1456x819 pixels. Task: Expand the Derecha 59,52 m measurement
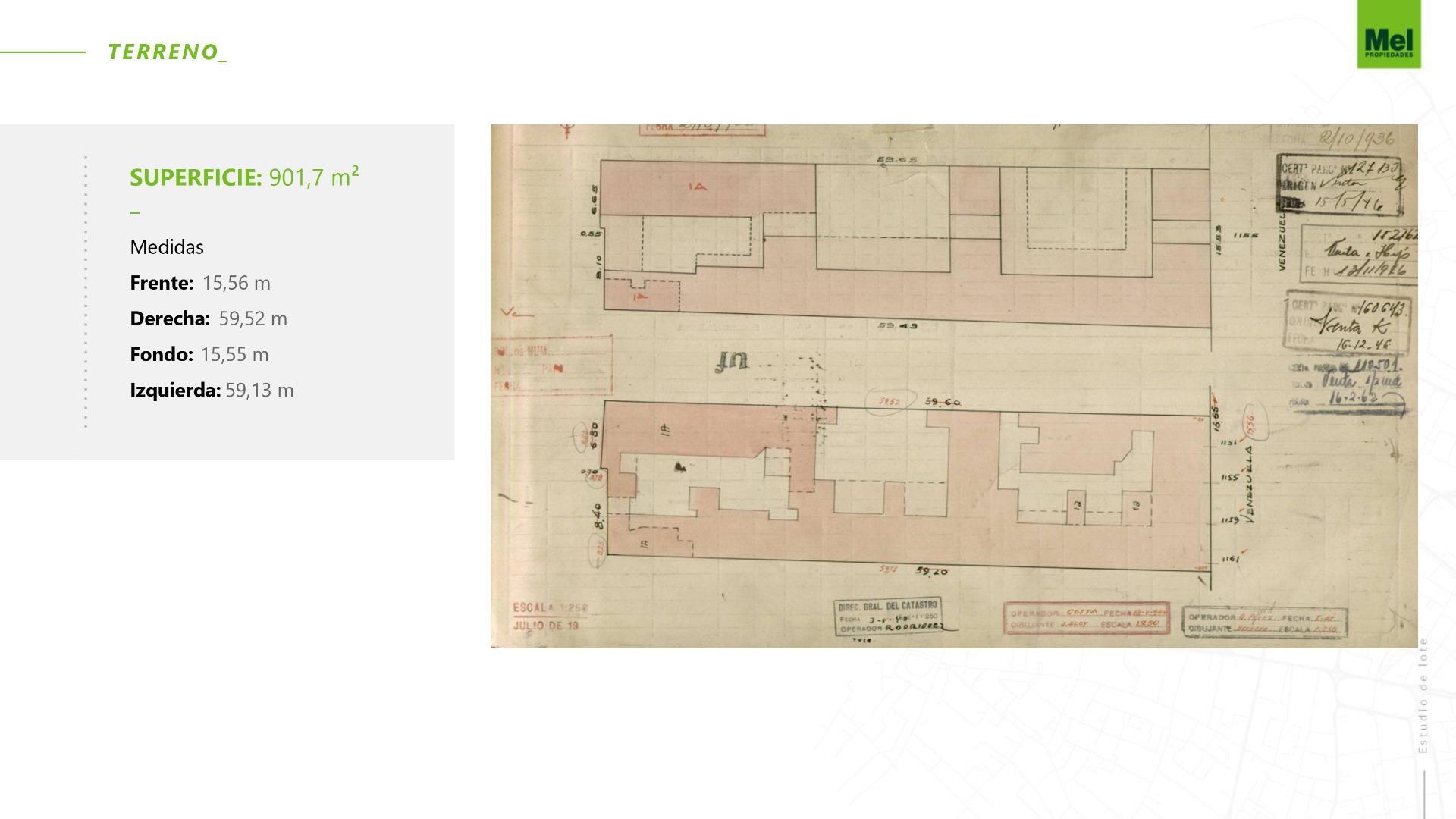tap(209, 318)
